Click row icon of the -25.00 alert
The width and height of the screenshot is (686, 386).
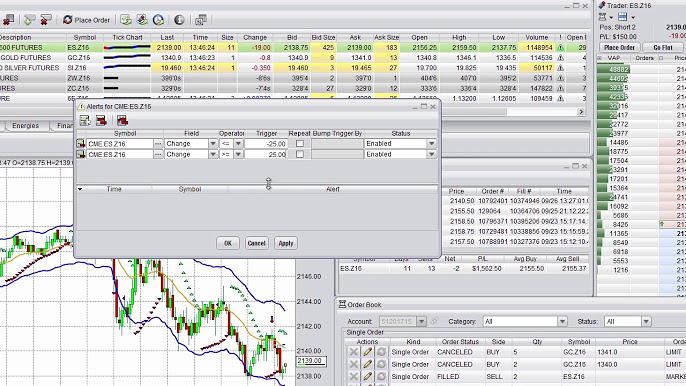pyautogui.click(x=81, y=144)
